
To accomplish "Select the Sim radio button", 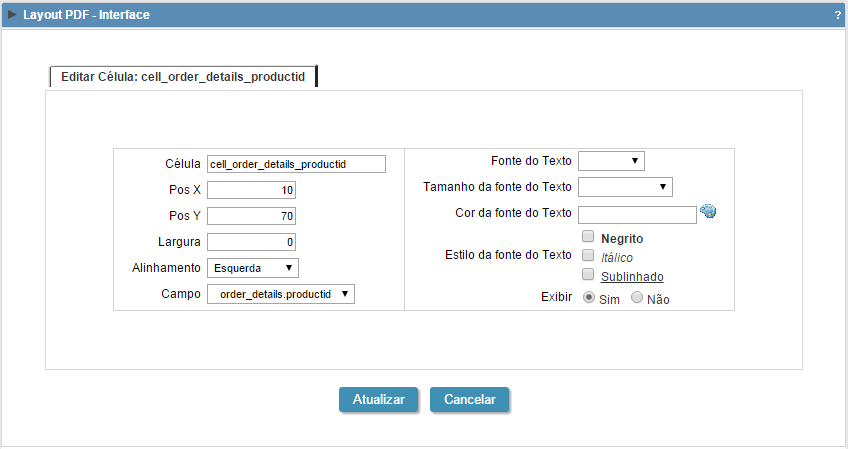I will [588, 298].
